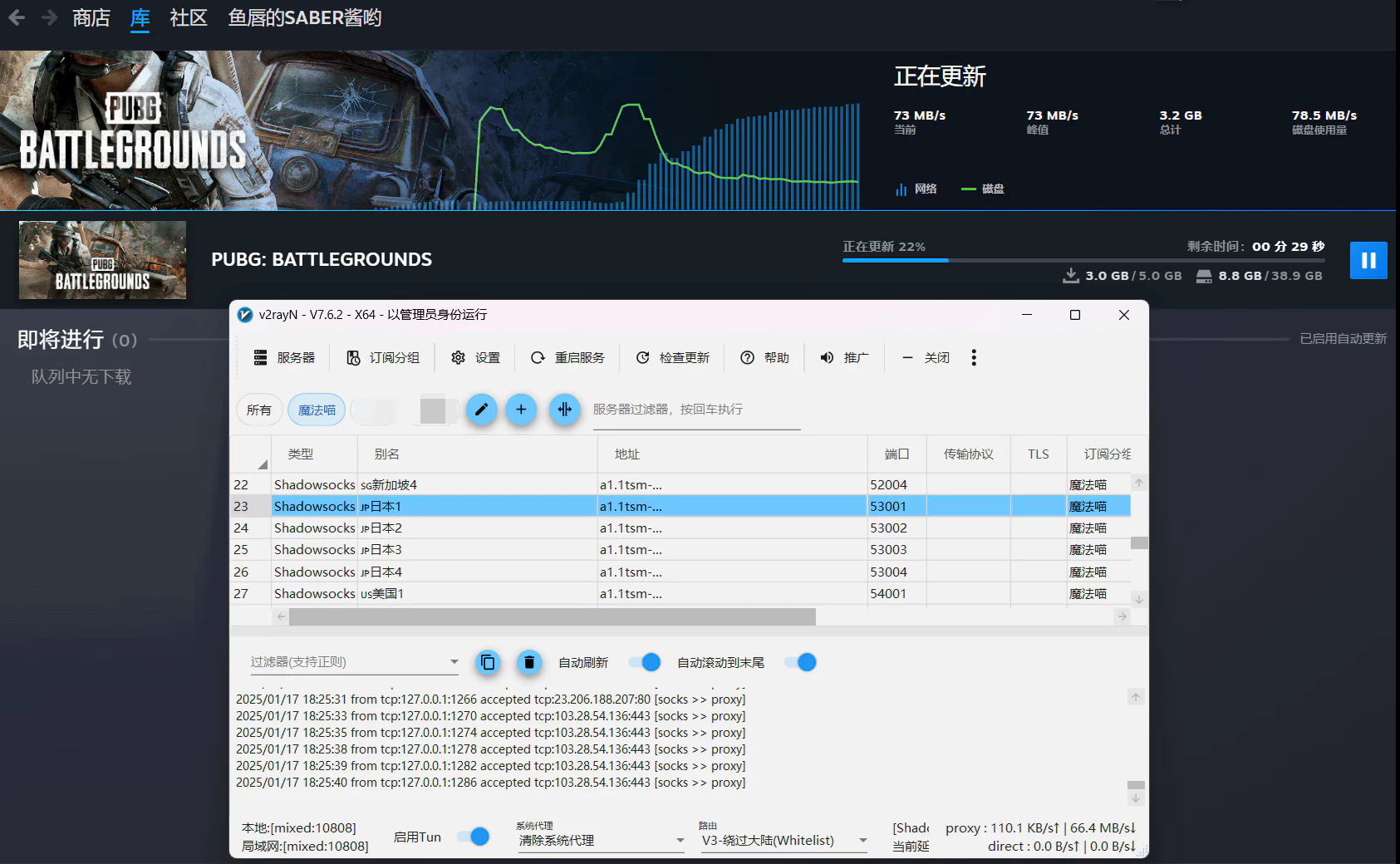This screenshot has width=1400, height=864.
Task: Open the 服务器 menu in v2rayN
Action: click(x=284, y=357)
